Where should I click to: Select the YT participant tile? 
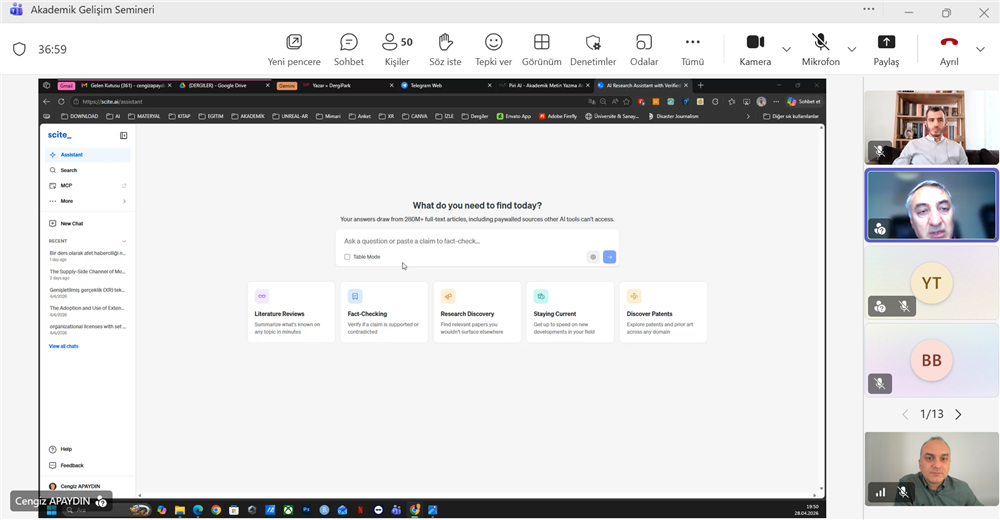931,283
